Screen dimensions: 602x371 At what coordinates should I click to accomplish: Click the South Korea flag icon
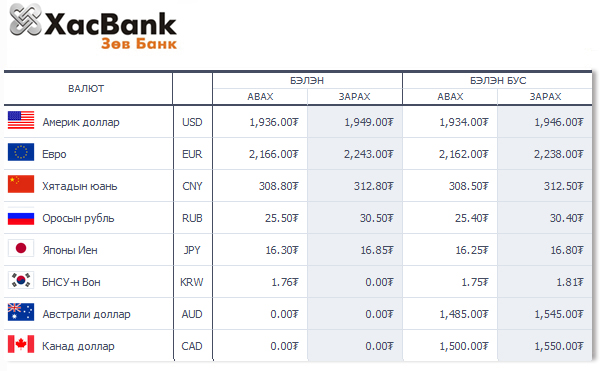tap(21, 280)
